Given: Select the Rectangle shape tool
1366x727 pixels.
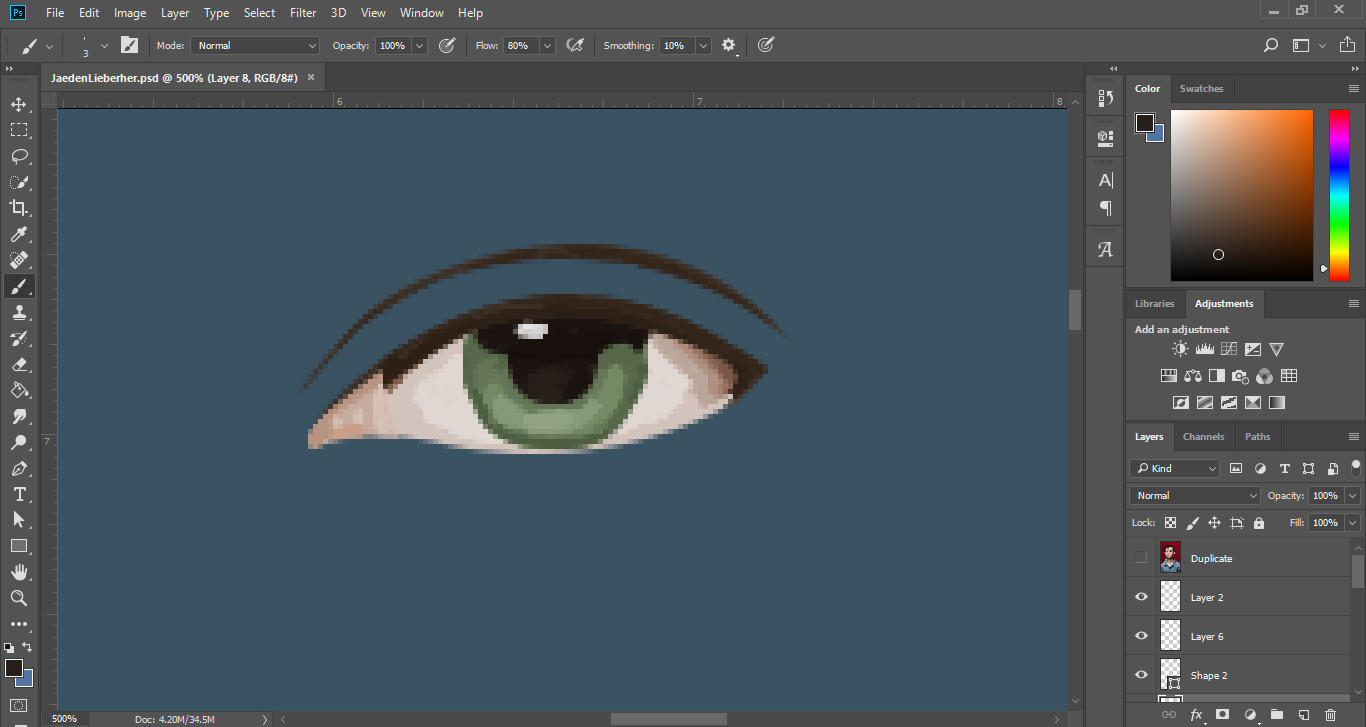Looking at the screenshot, I should click(x=19, y=546).
